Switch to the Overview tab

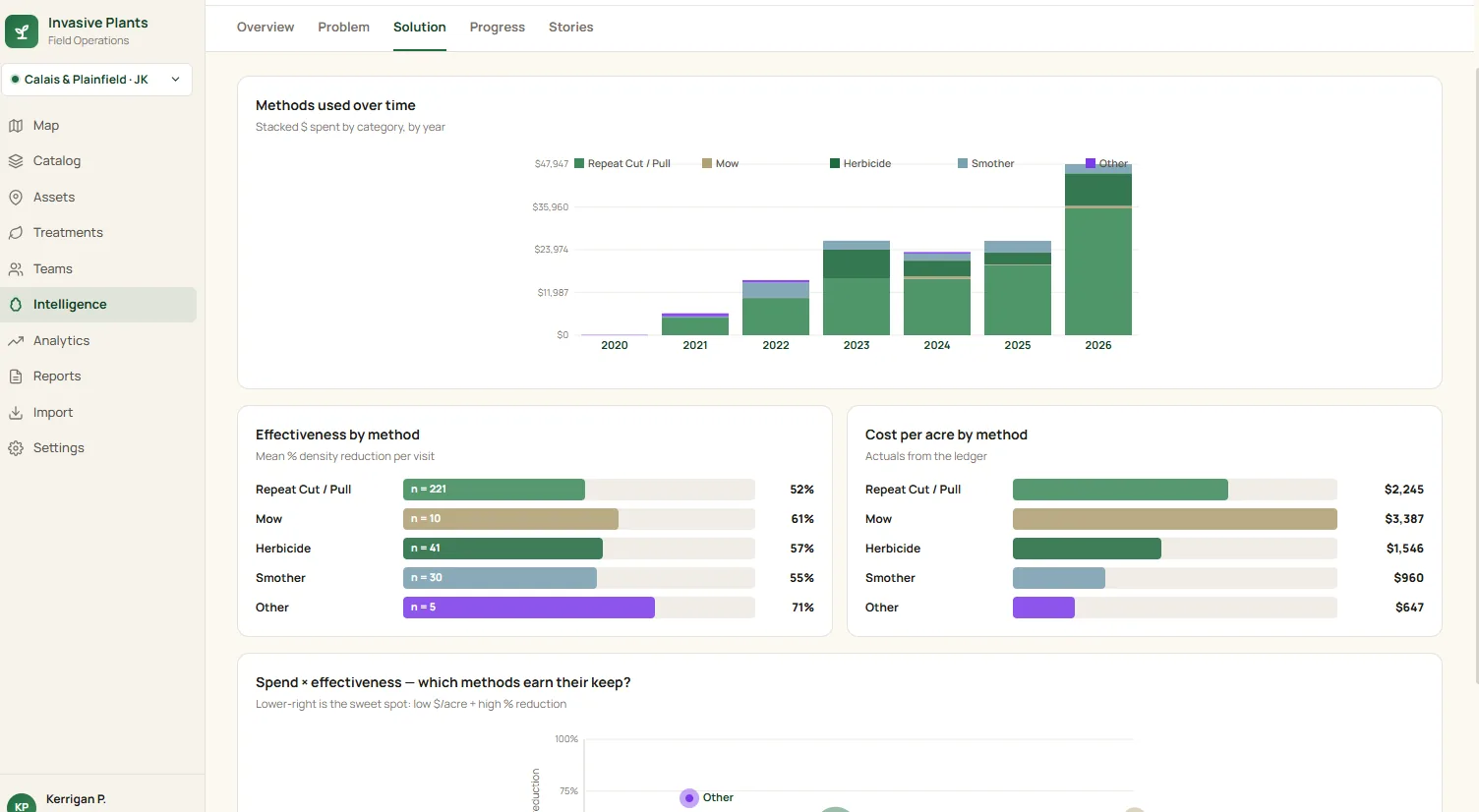266,27
